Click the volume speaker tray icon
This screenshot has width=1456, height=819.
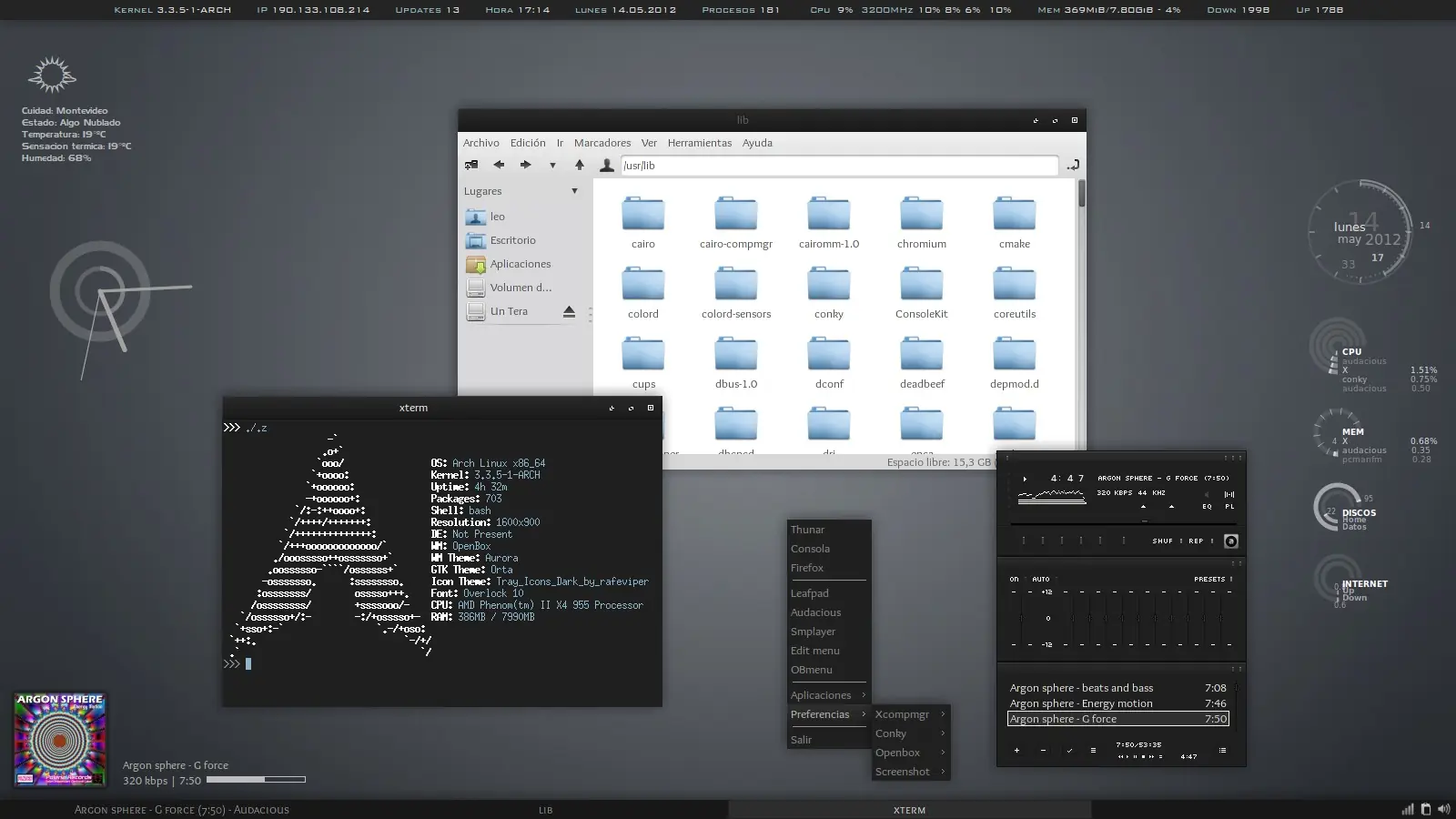click(x=1443, y=809)
